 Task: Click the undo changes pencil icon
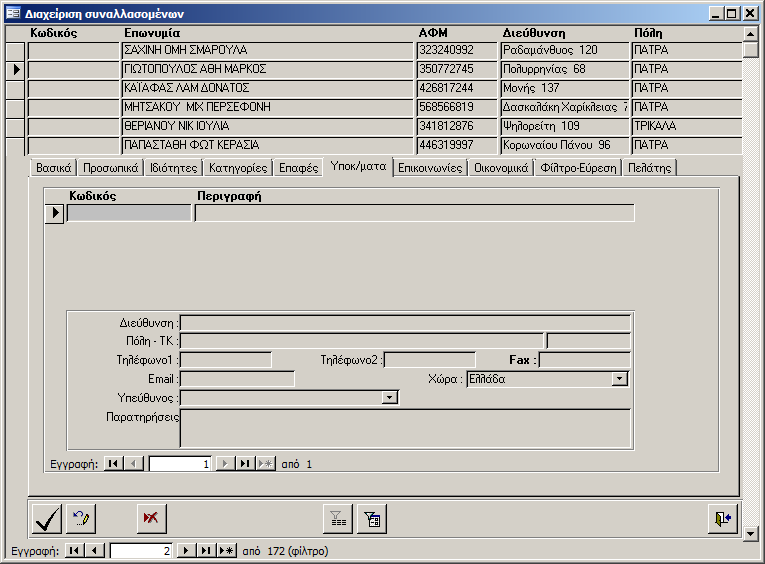click(82, 518)
